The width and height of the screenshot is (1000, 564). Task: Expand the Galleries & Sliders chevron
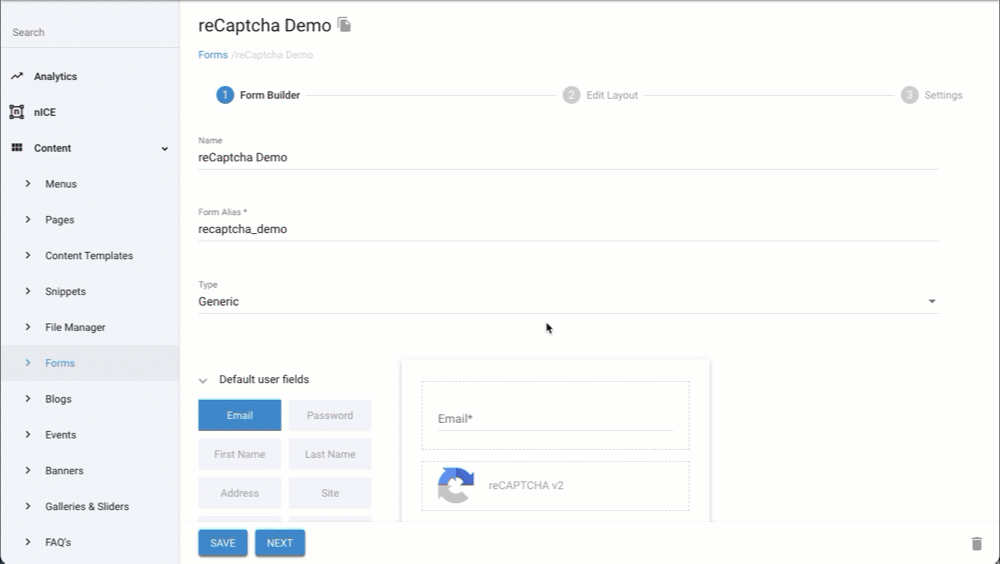27,505
